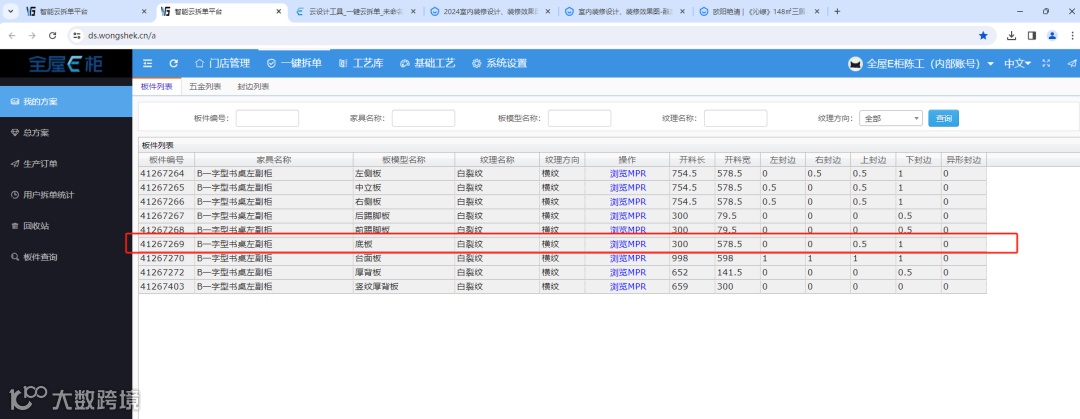The width and height of the screenshot is (1080, 419).
Task: Open 一键拆单 menu
Action: click(294, 63)
